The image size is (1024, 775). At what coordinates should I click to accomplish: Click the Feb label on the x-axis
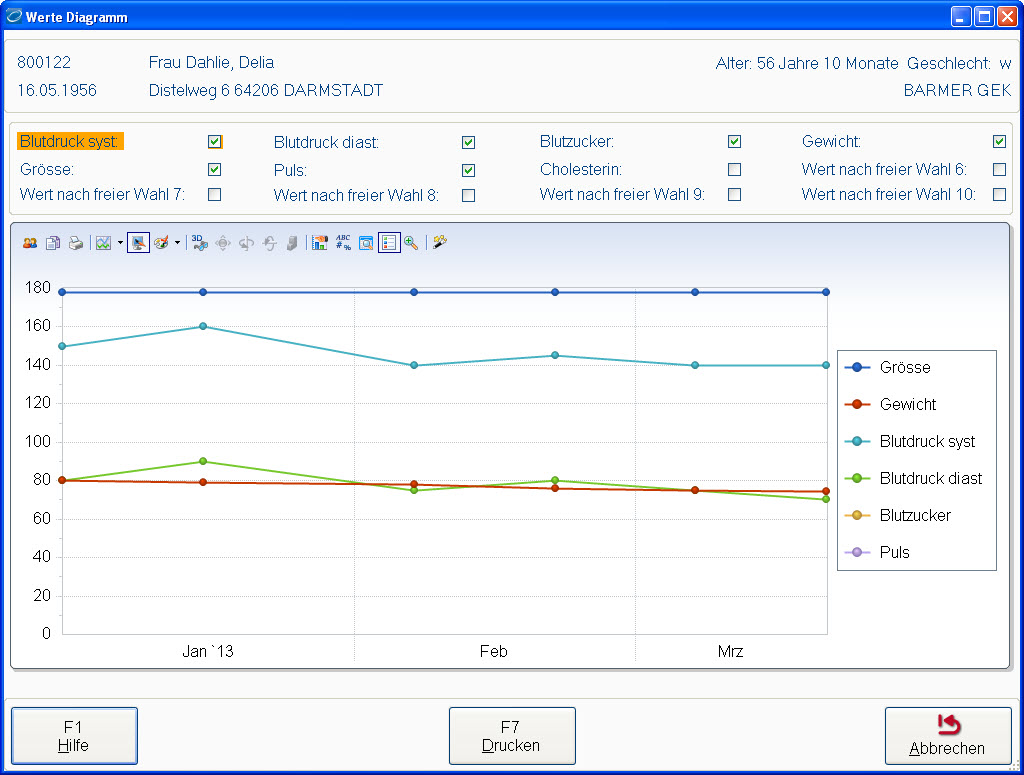pos(494,652)
